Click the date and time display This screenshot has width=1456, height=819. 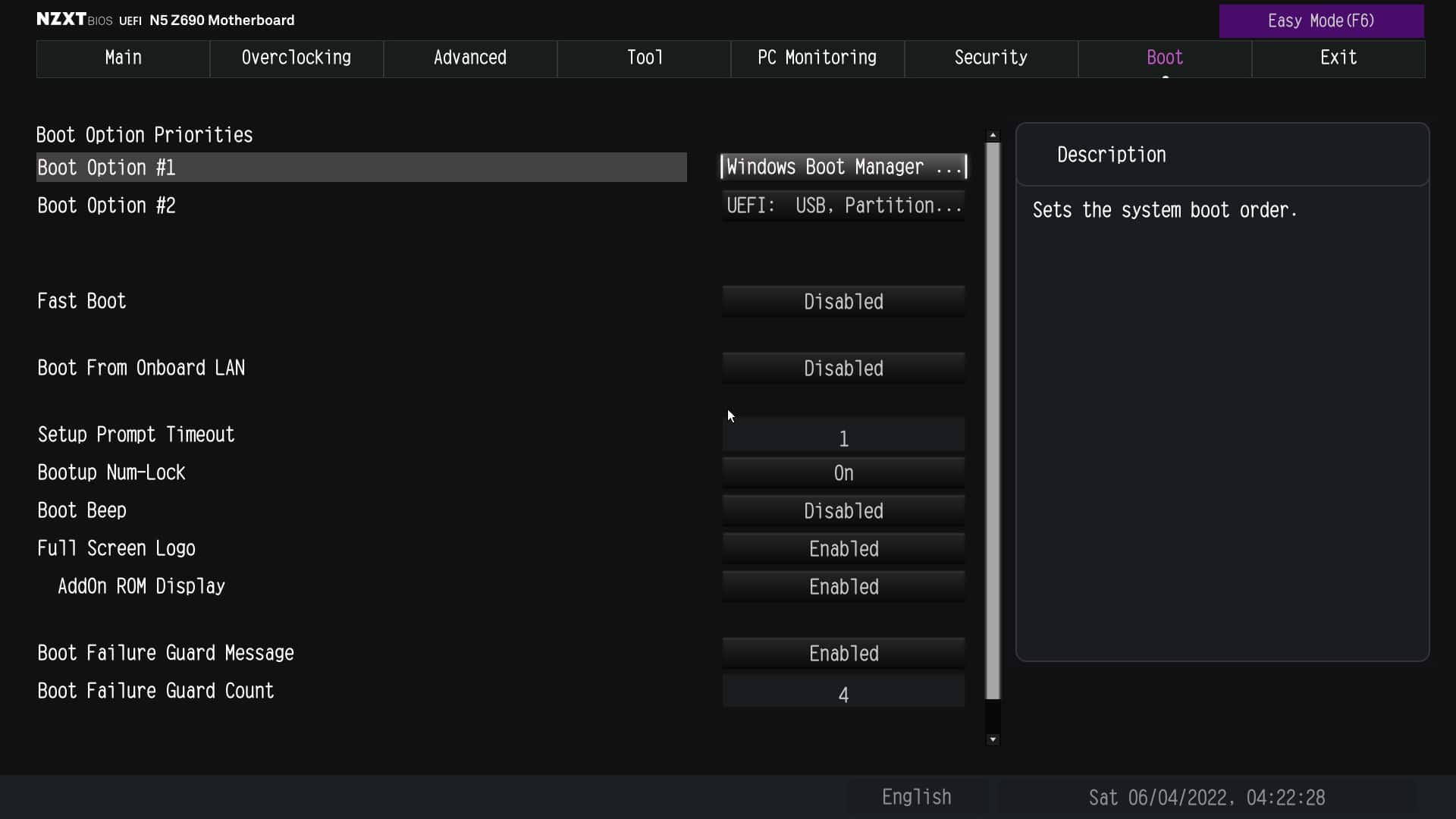pyautogui.click(x=1207, y=798)
